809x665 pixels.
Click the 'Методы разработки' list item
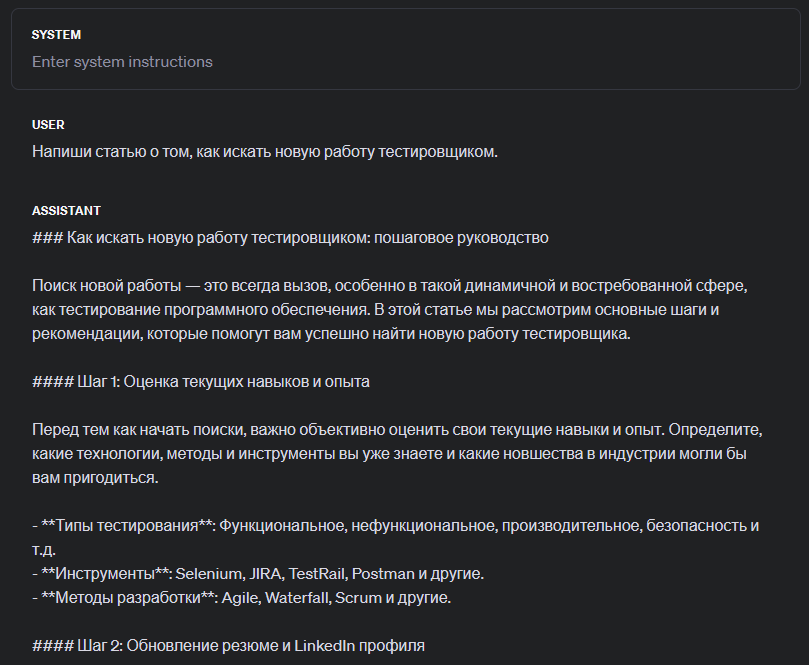242,598
